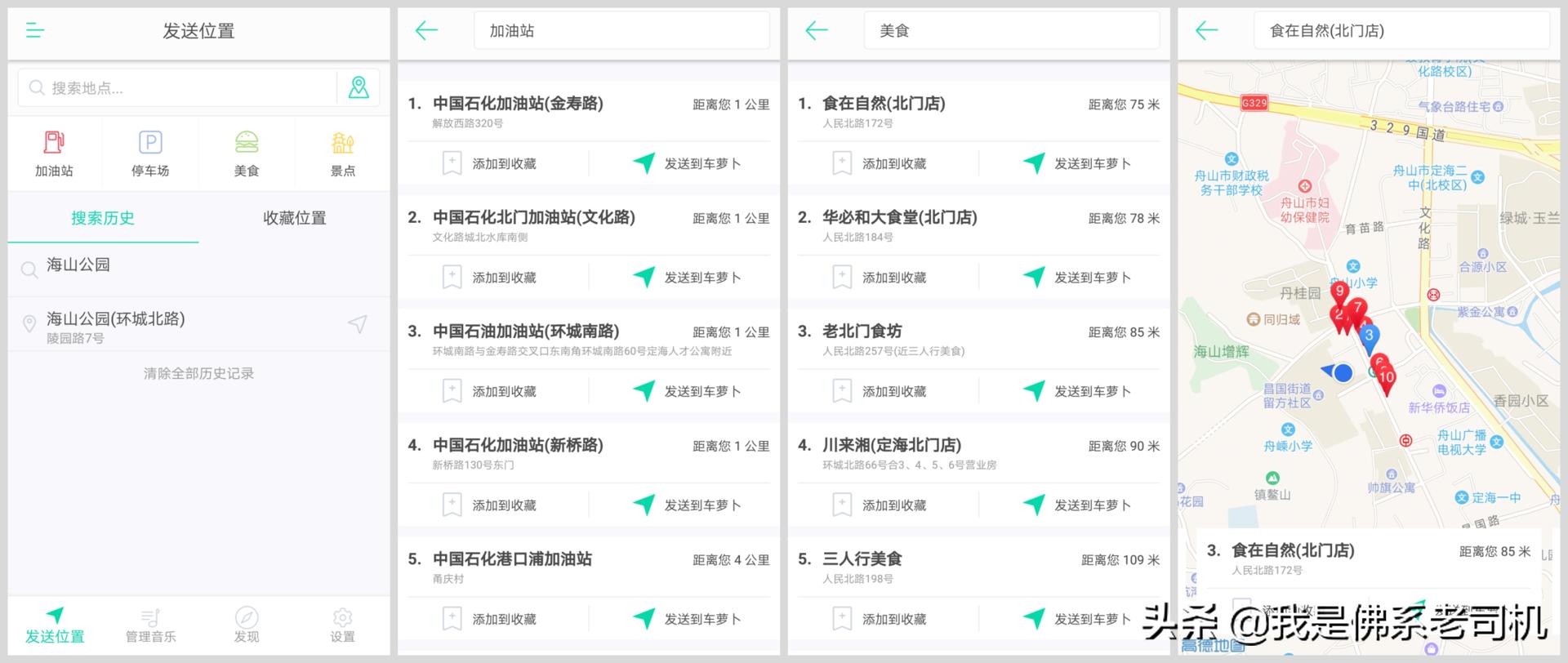Open 食在自然(北门店) card on map
The width and height of the screenshot is (1568, 663).
tap(1369, 558)
